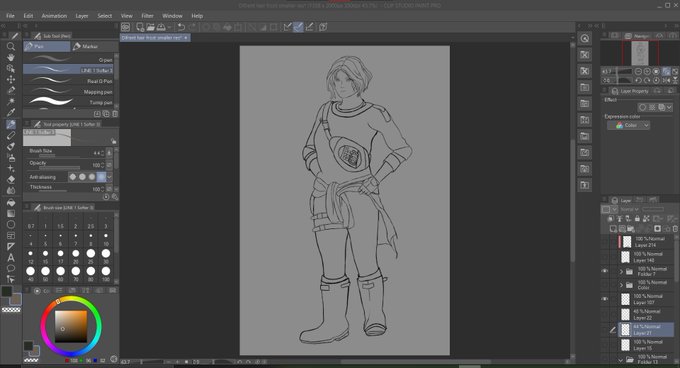Click the Undo arrow in command bar
The width and height of the screenshot is (680, 368).
coord(181,27)
